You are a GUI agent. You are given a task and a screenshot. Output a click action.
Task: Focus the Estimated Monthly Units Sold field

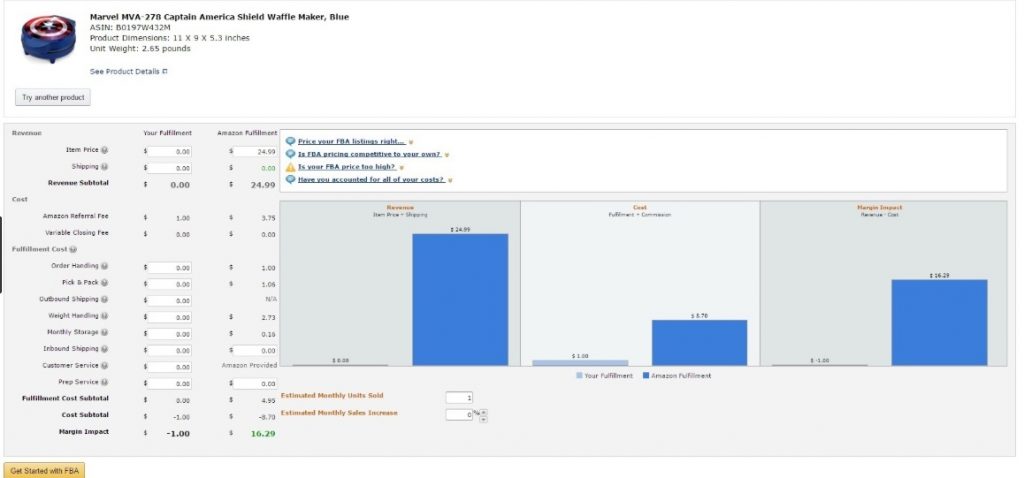point(459,398)
